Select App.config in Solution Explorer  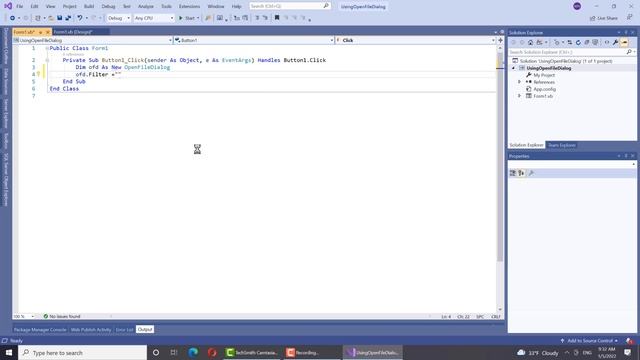point(544,89)
